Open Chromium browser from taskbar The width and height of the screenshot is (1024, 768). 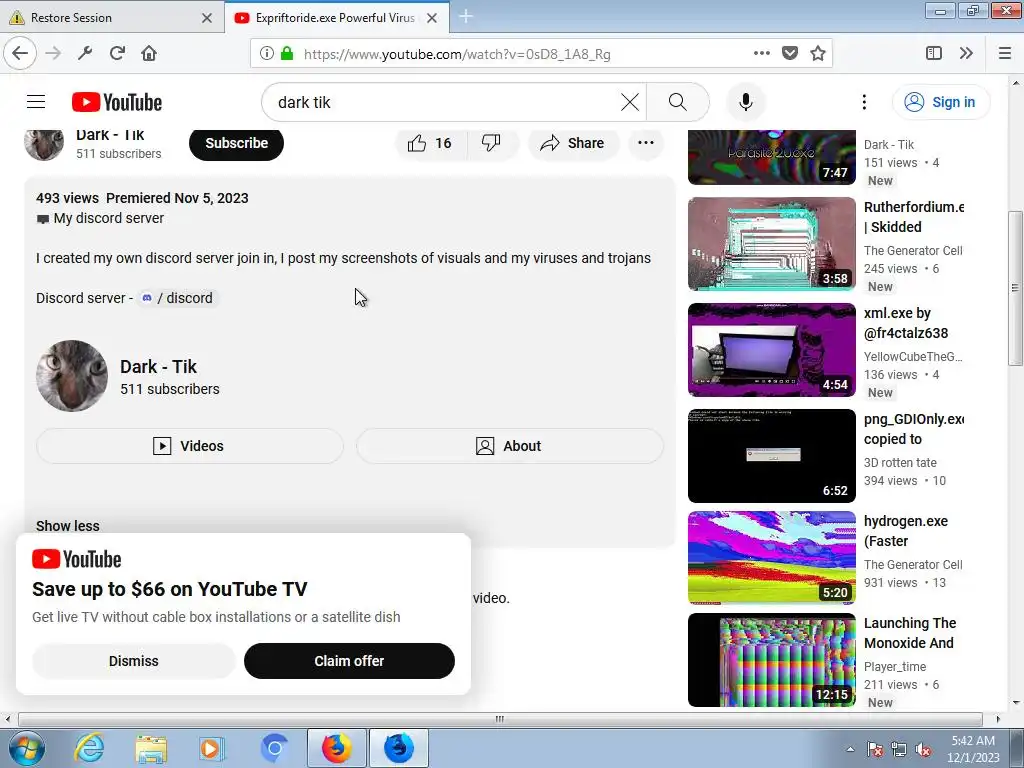coord(274,748)
